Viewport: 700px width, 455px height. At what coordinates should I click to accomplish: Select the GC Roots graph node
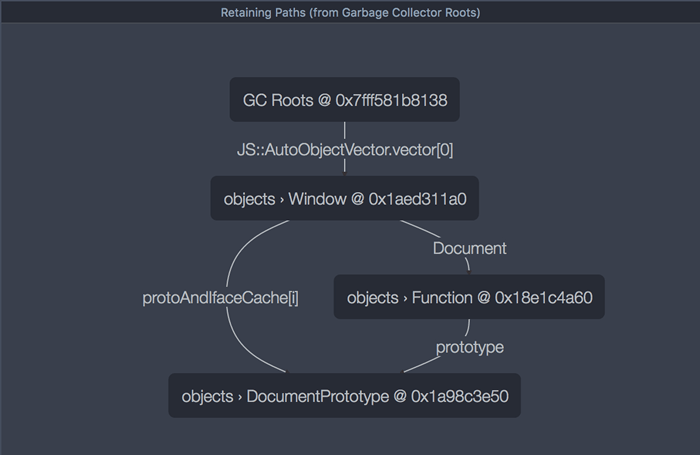coord(344,100)
